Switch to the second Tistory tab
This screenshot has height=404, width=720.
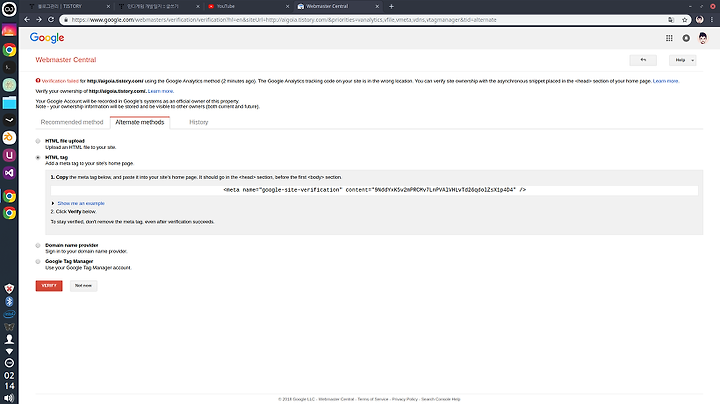(x=158, y=6)
